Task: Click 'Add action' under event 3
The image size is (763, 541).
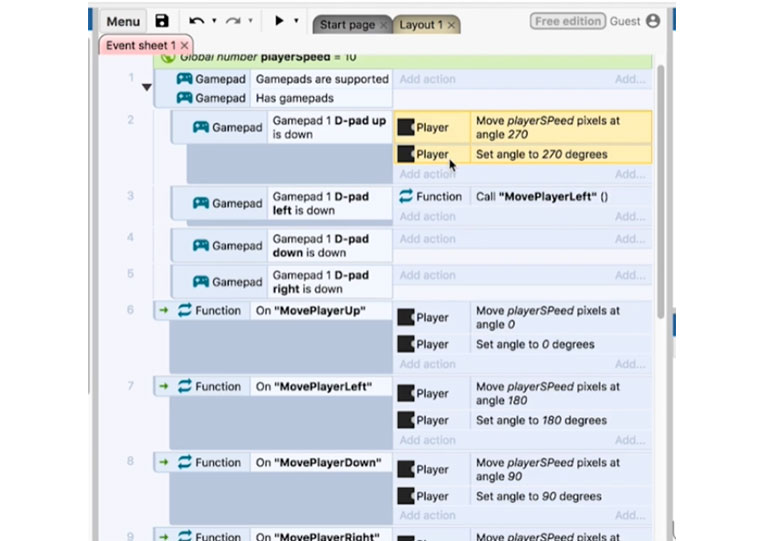Action: [x=427, y=216]
